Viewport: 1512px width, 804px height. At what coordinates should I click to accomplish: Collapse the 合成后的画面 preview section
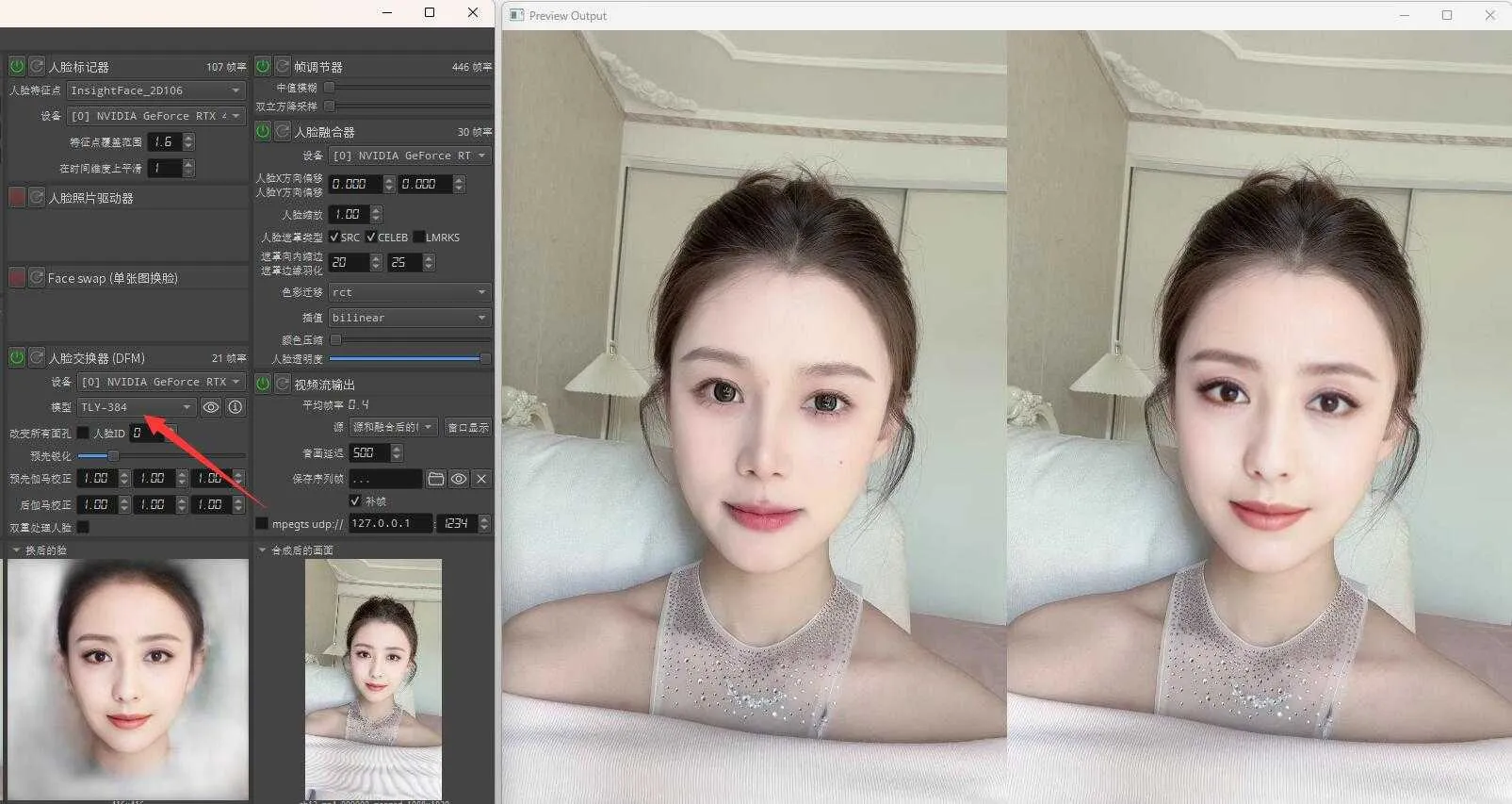[x=262, y=550]
